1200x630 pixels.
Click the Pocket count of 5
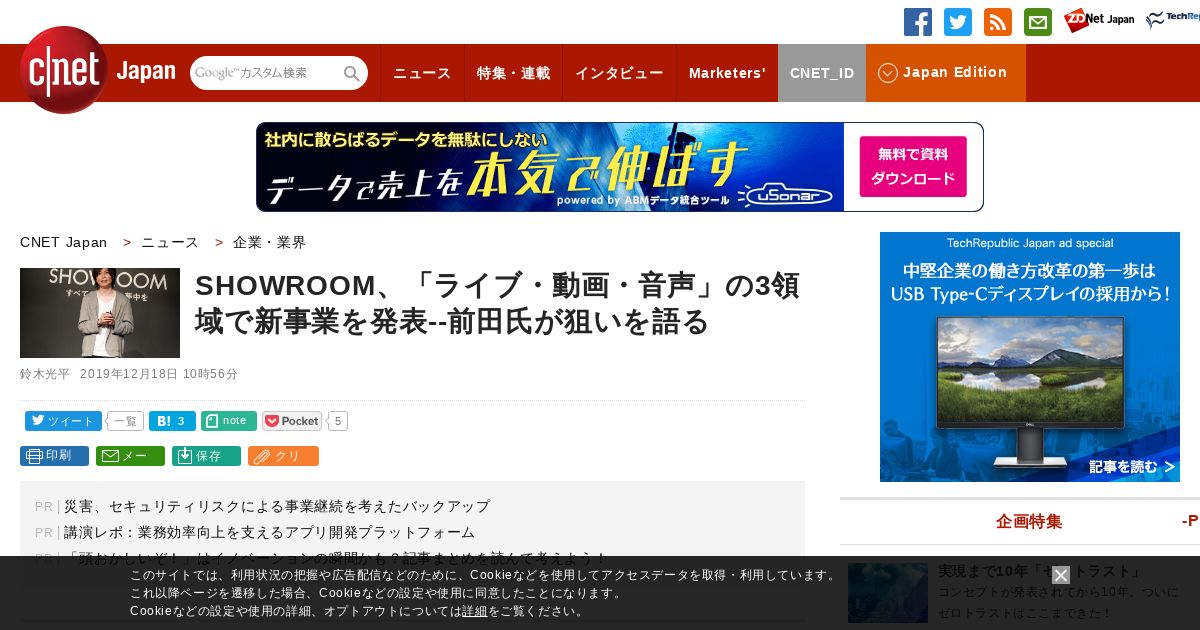[338, 421]
